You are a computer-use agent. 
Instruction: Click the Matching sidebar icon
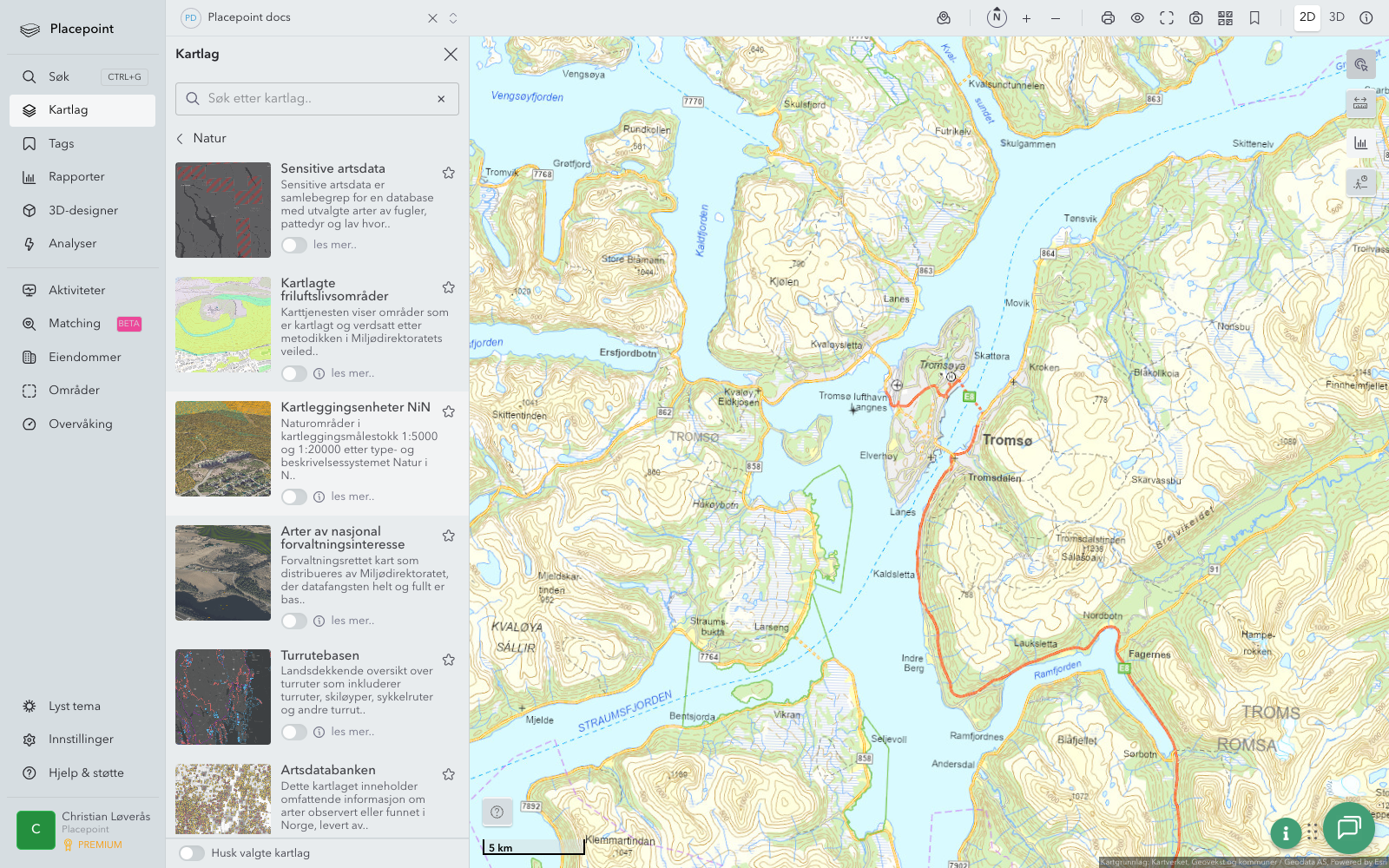click(30, 324)
